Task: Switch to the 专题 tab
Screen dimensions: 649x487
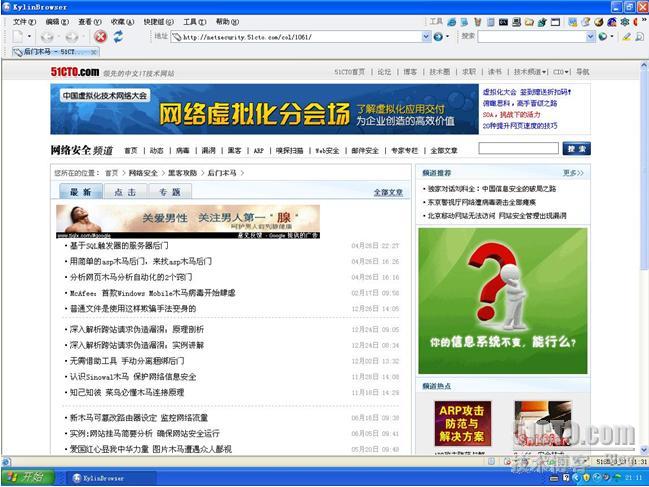Action: tap(170, 192)
